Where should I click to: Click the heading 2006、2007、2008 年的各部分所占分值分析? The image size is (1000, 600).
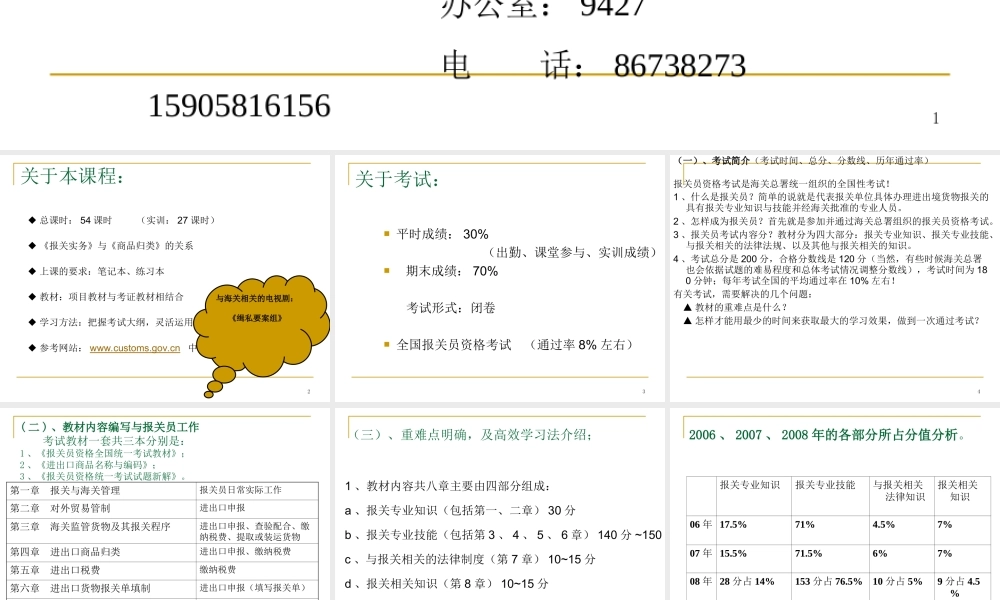[827, 435]
